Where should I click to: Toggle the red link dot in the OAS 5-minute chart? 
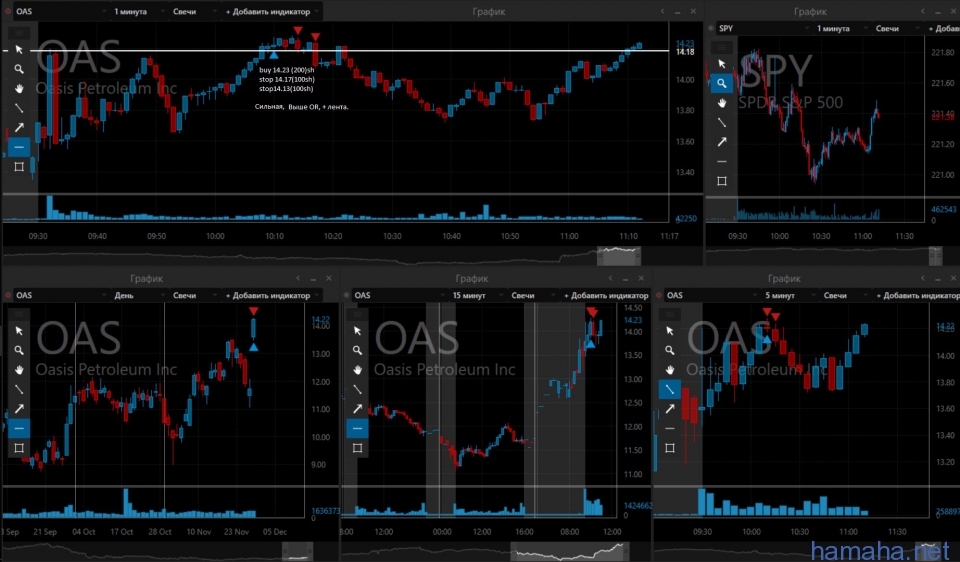point(659,295)
